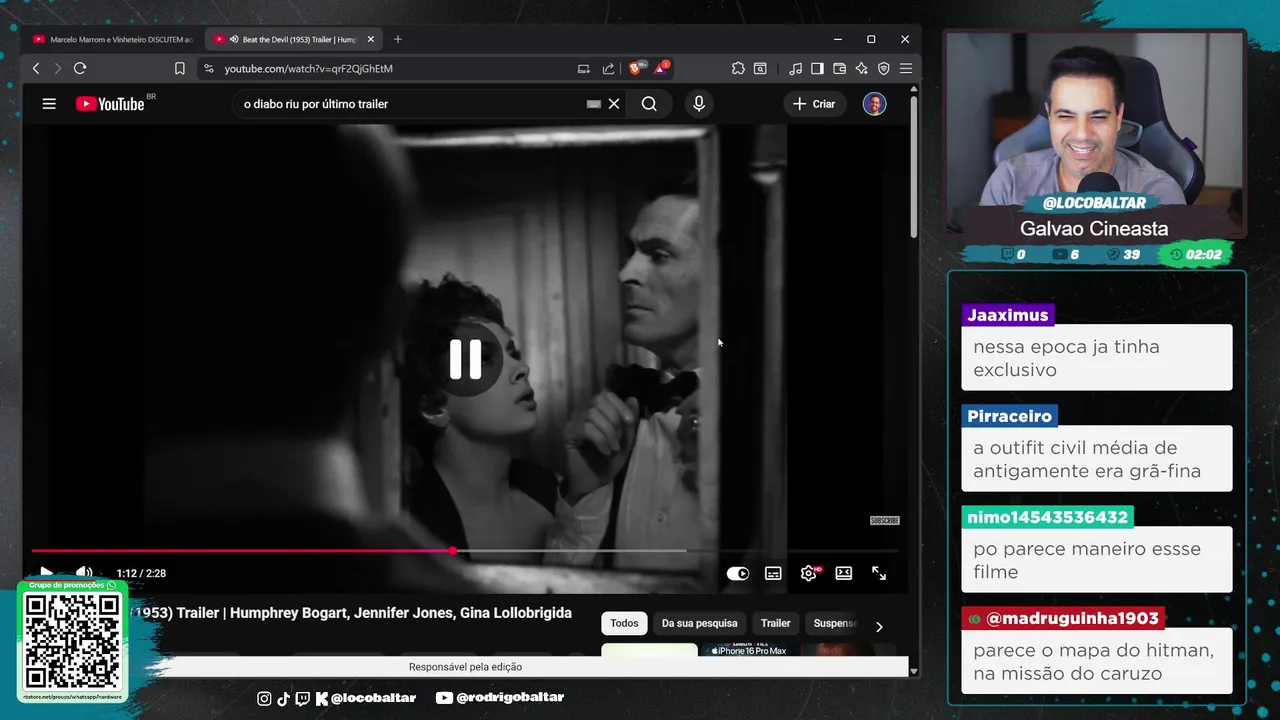Open the browser main menu
1280x720 pixels.
point(906,68)
